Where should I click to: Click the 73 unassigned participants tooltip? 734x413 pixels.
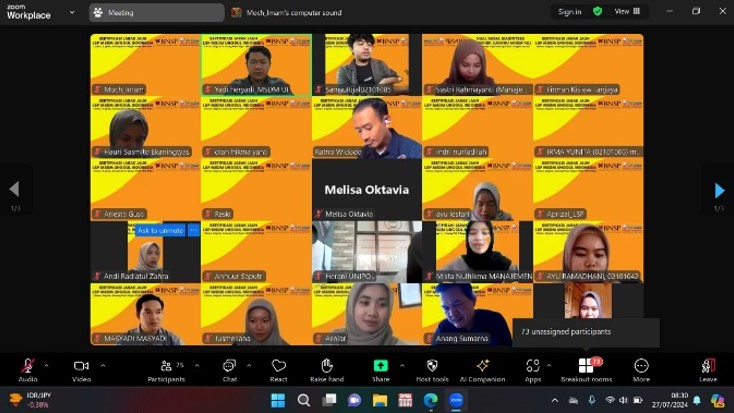pyautogui.click(x=586, y=332)
